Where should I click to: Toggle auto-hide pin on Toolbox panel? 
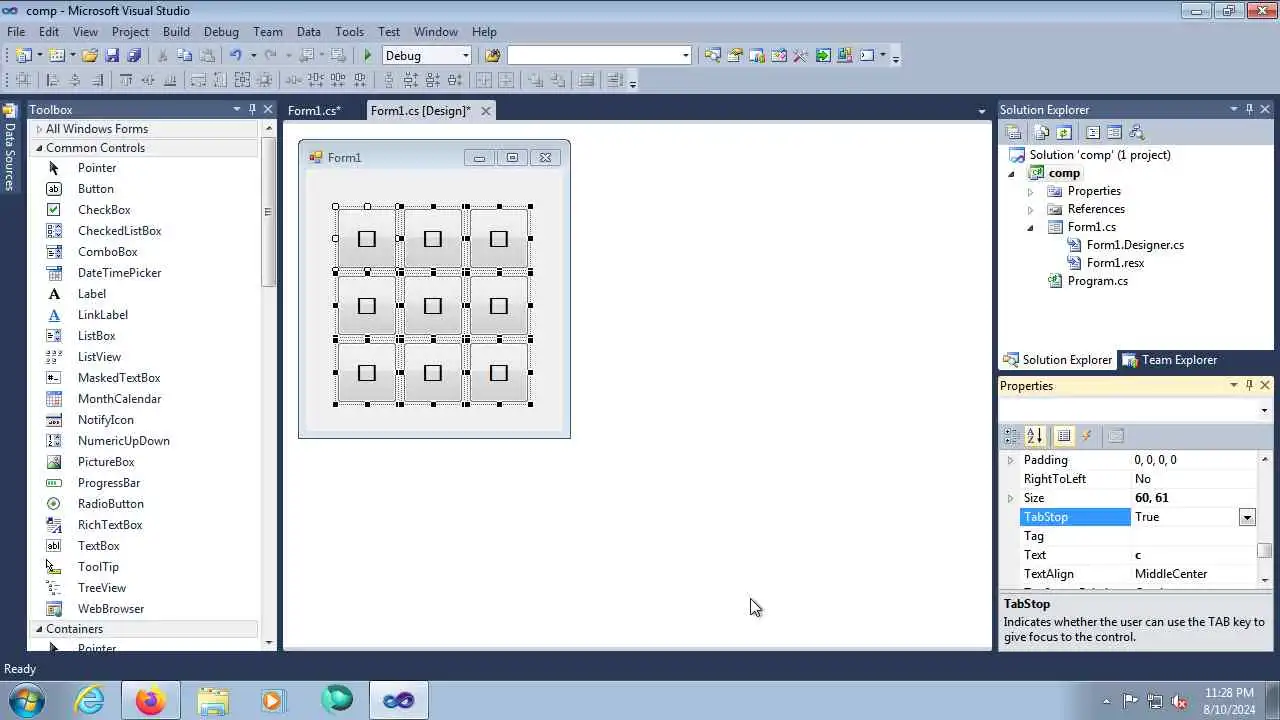[252, 109]
